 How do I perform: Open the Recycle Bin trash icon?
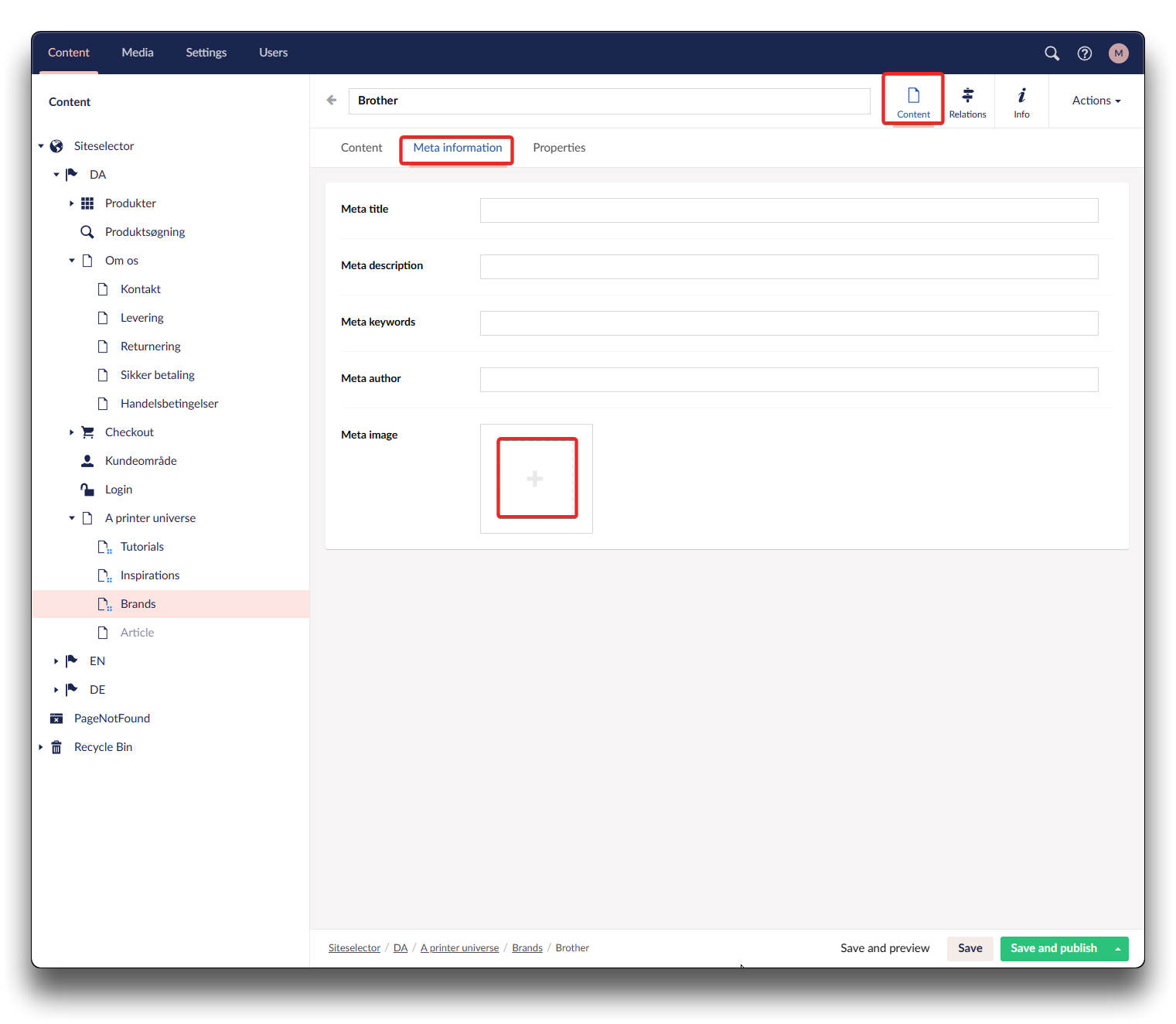click(x=56, y=747)
